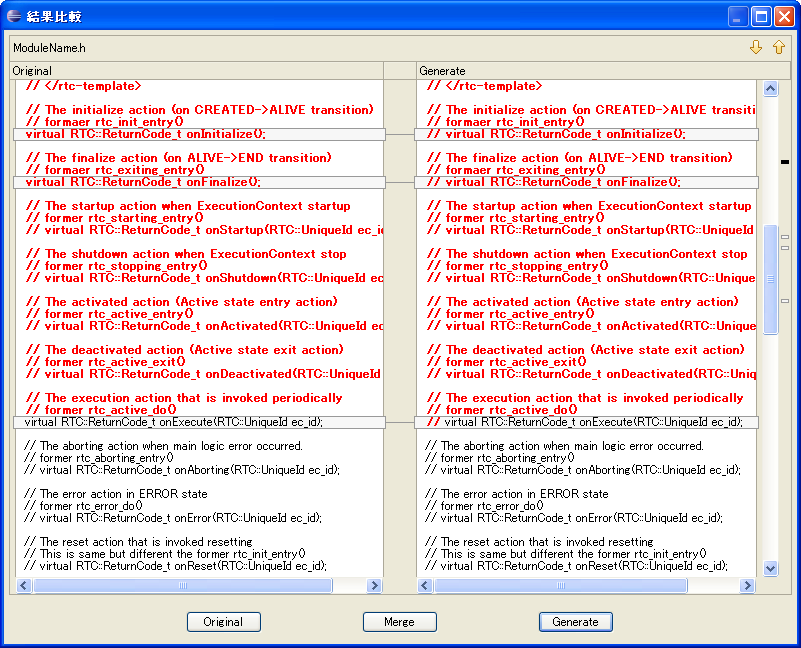Click left arrow of Generate pane scrollbar
The image size is (801, 648).
425,585
